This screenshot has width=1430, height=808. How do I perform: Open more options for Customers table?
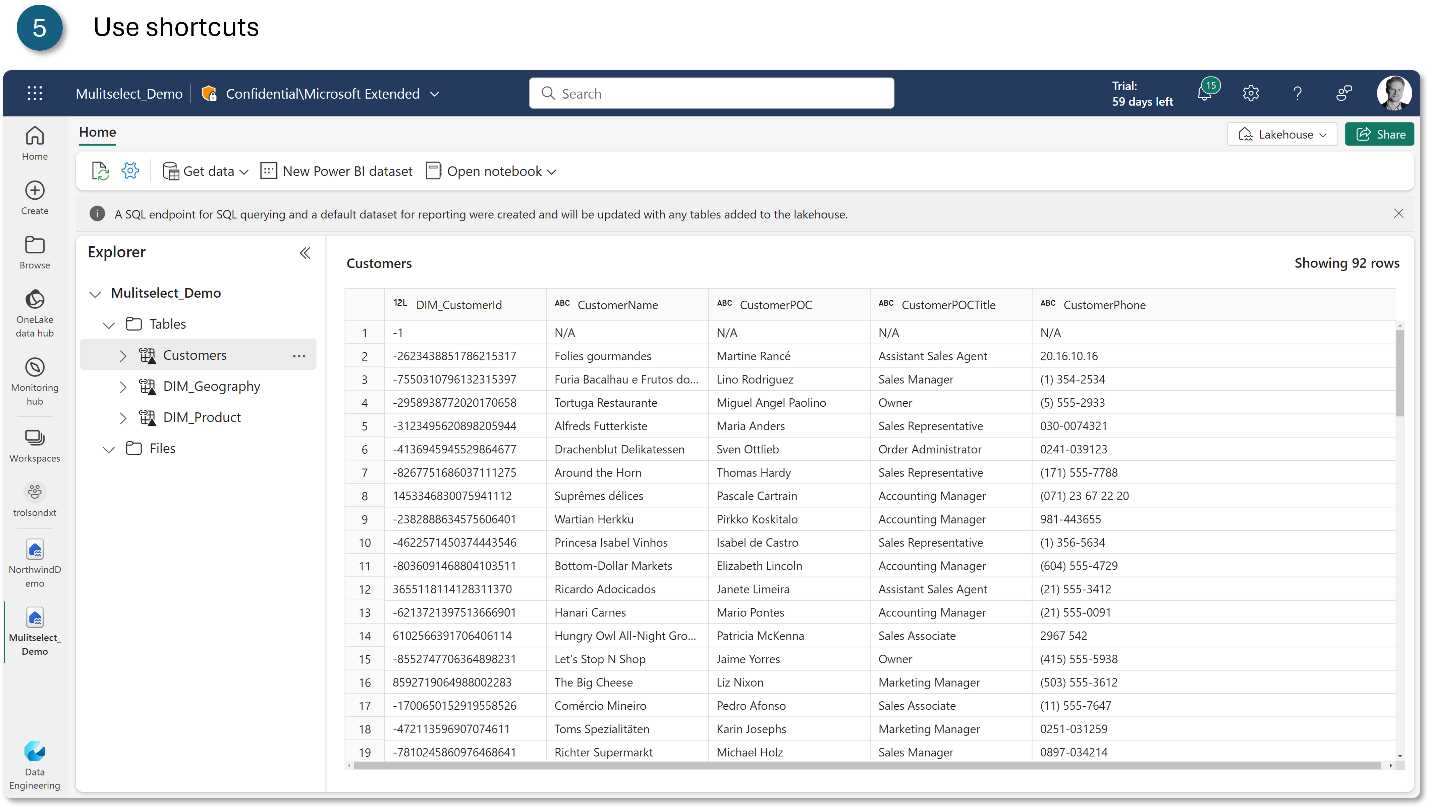[x=299, y=356]
